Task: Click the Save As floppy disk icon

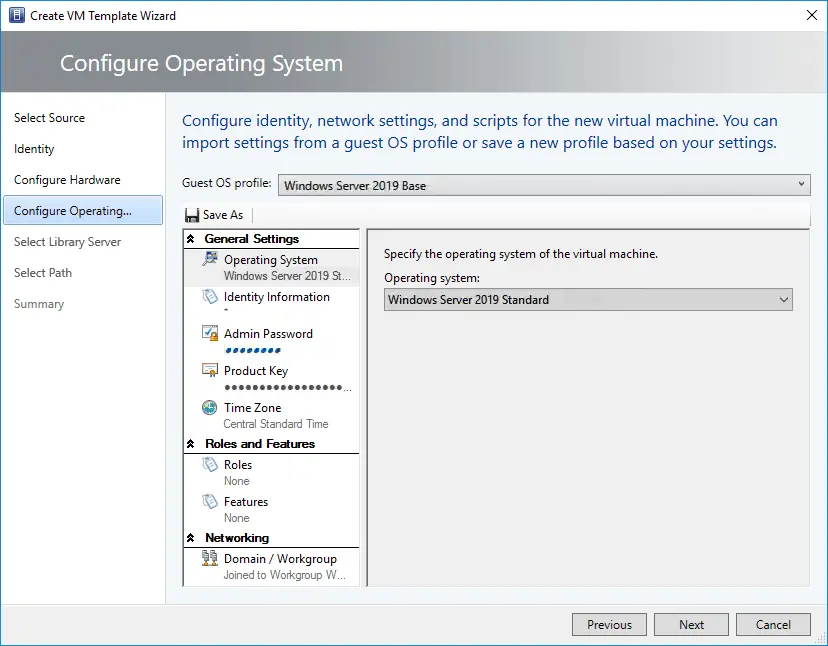Action: (192, 215)
